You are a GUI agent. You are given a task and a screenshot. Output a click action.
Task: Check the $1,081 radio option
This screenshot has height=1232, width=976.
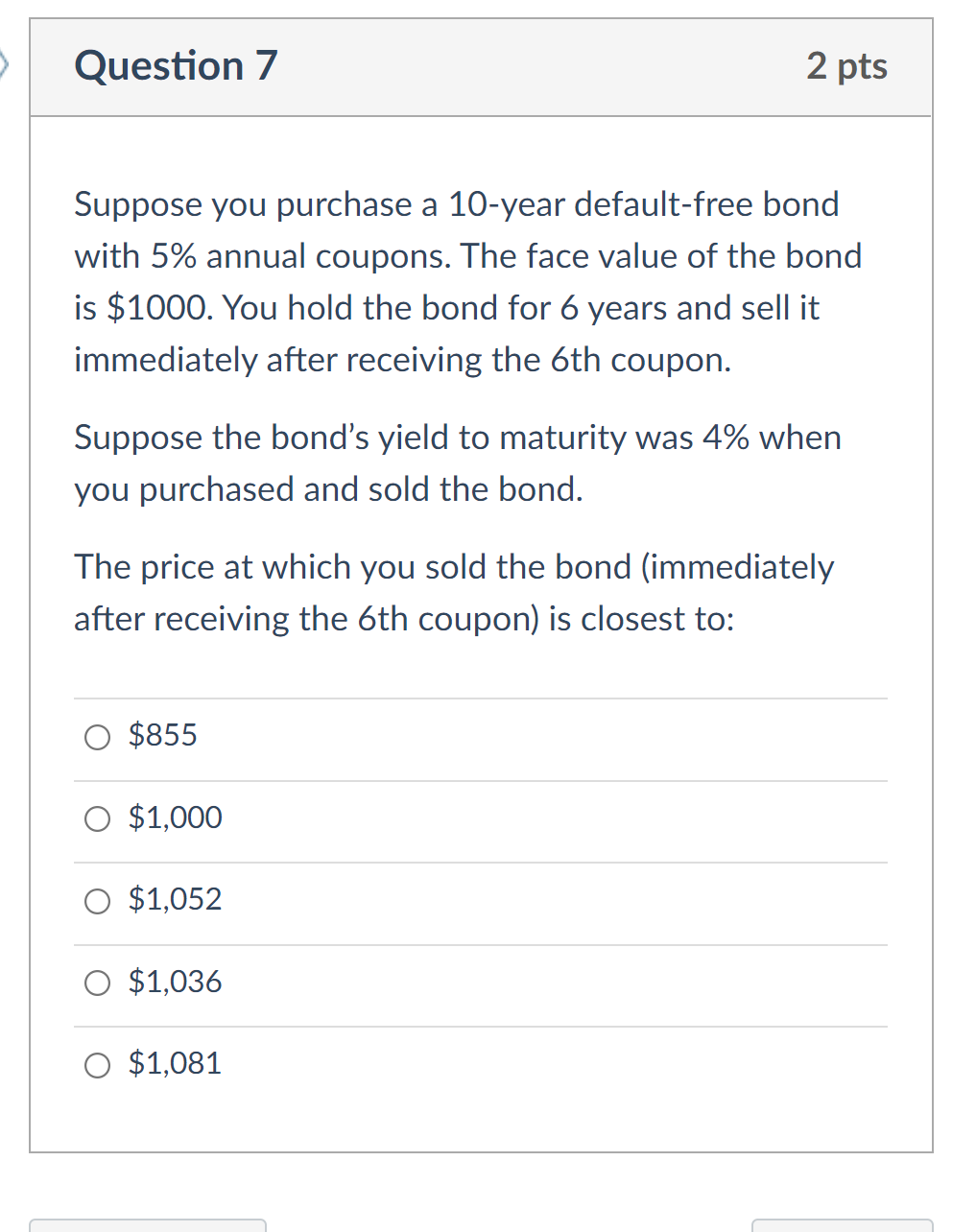97,1065
